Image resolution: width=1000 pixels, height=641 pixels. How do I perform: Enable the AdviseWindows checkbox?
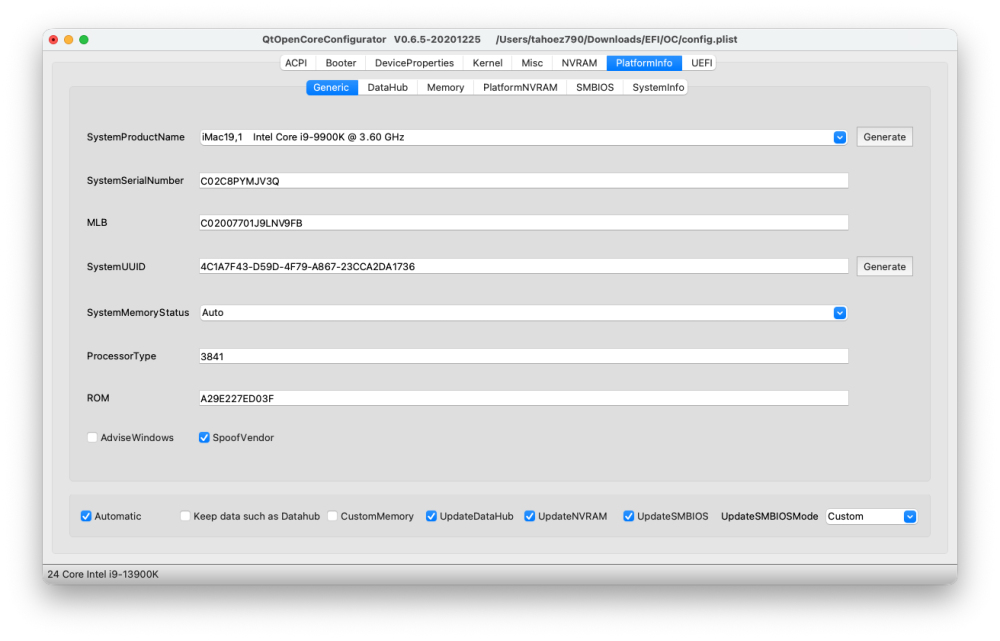pos(92,438)
